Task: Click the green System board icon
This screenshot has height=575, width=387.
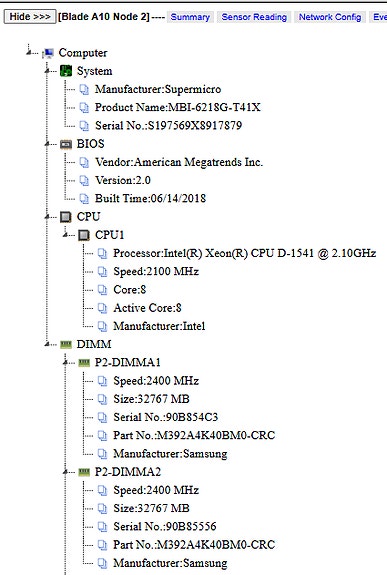Action: tap(66, 71)
